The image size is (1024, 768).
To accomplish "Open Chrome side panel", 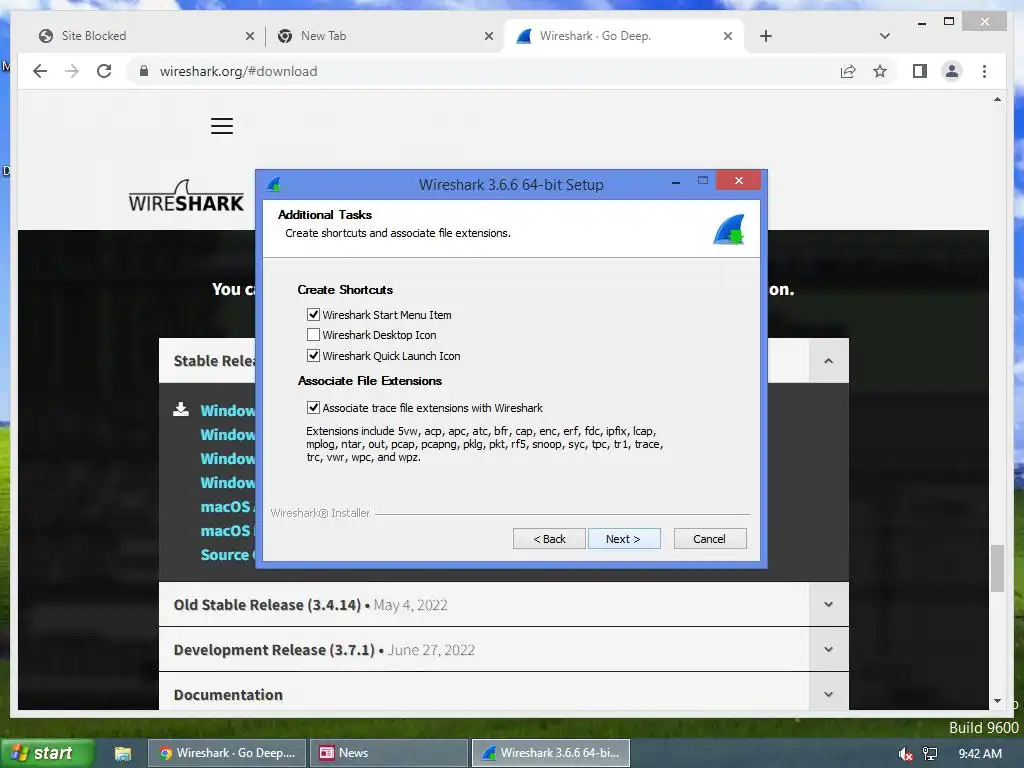I will pyautogui.click(x=920, y=71).
